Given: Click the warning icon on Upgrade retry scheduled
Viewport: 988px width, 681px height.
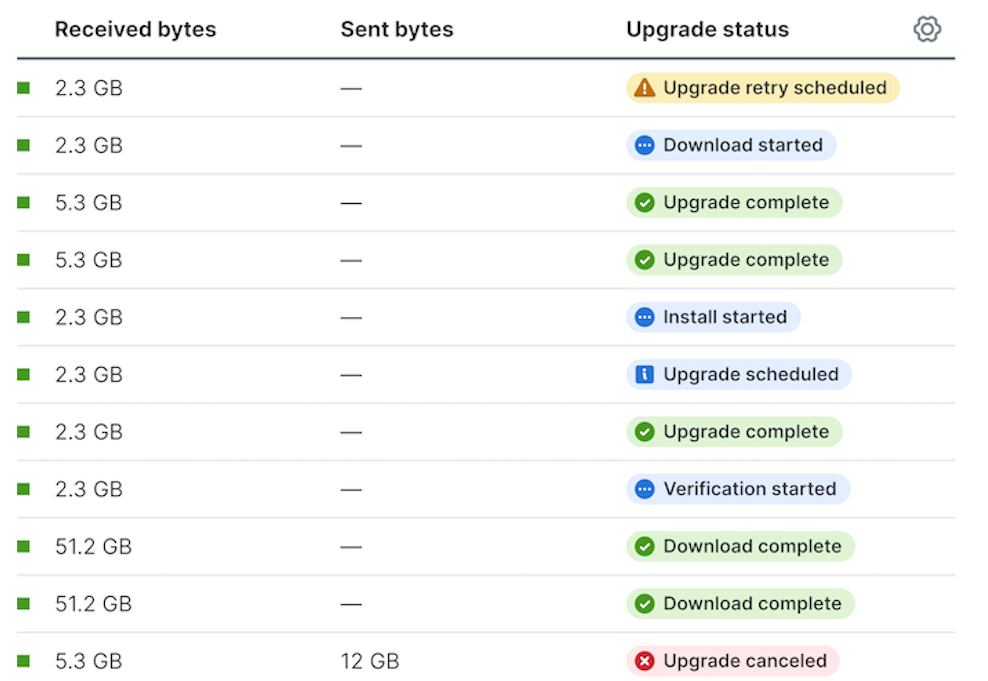Looking at the screenshot, I should point(645,88).
